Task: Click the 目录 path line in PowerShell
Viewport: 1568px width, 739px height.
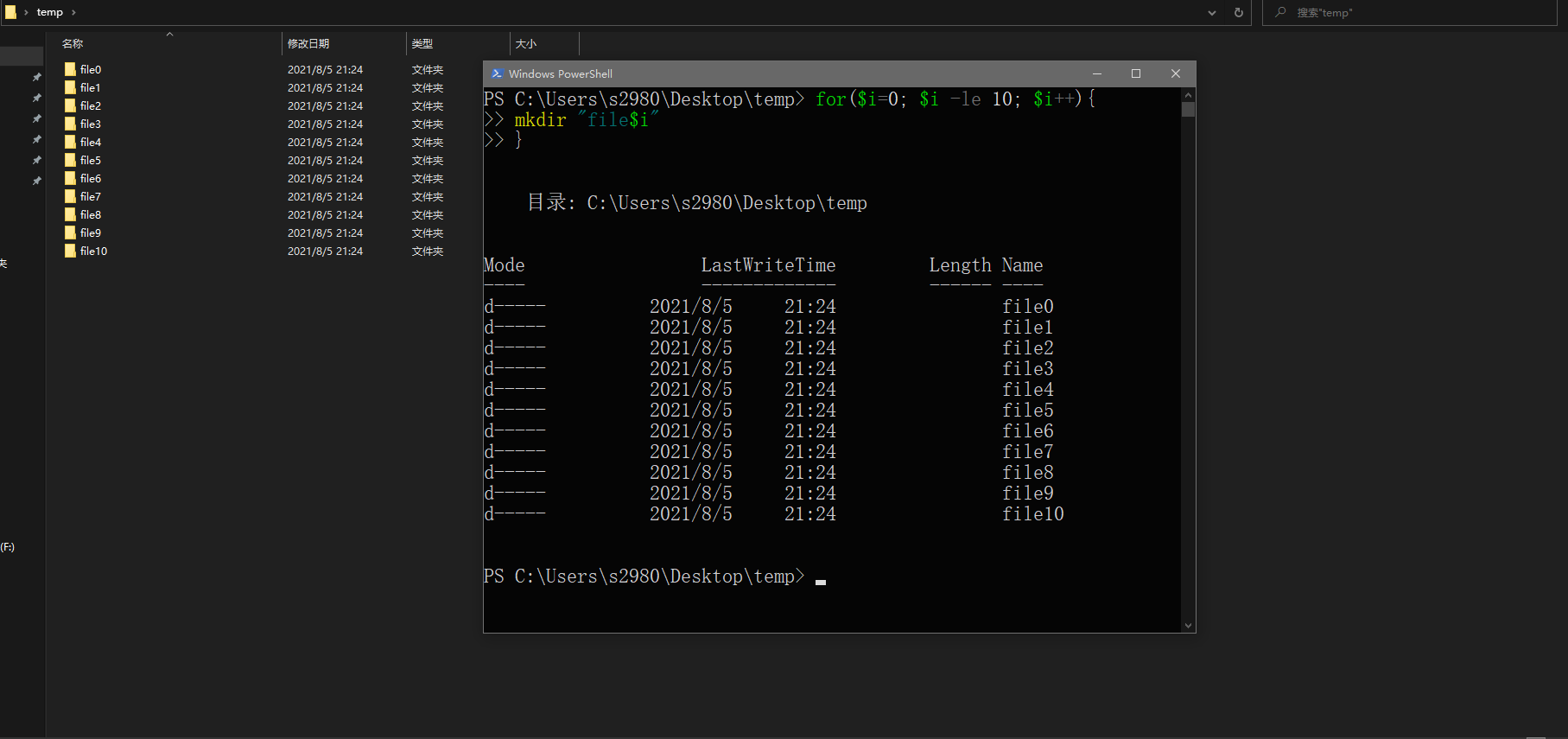Action: click(x=697, y=202)
